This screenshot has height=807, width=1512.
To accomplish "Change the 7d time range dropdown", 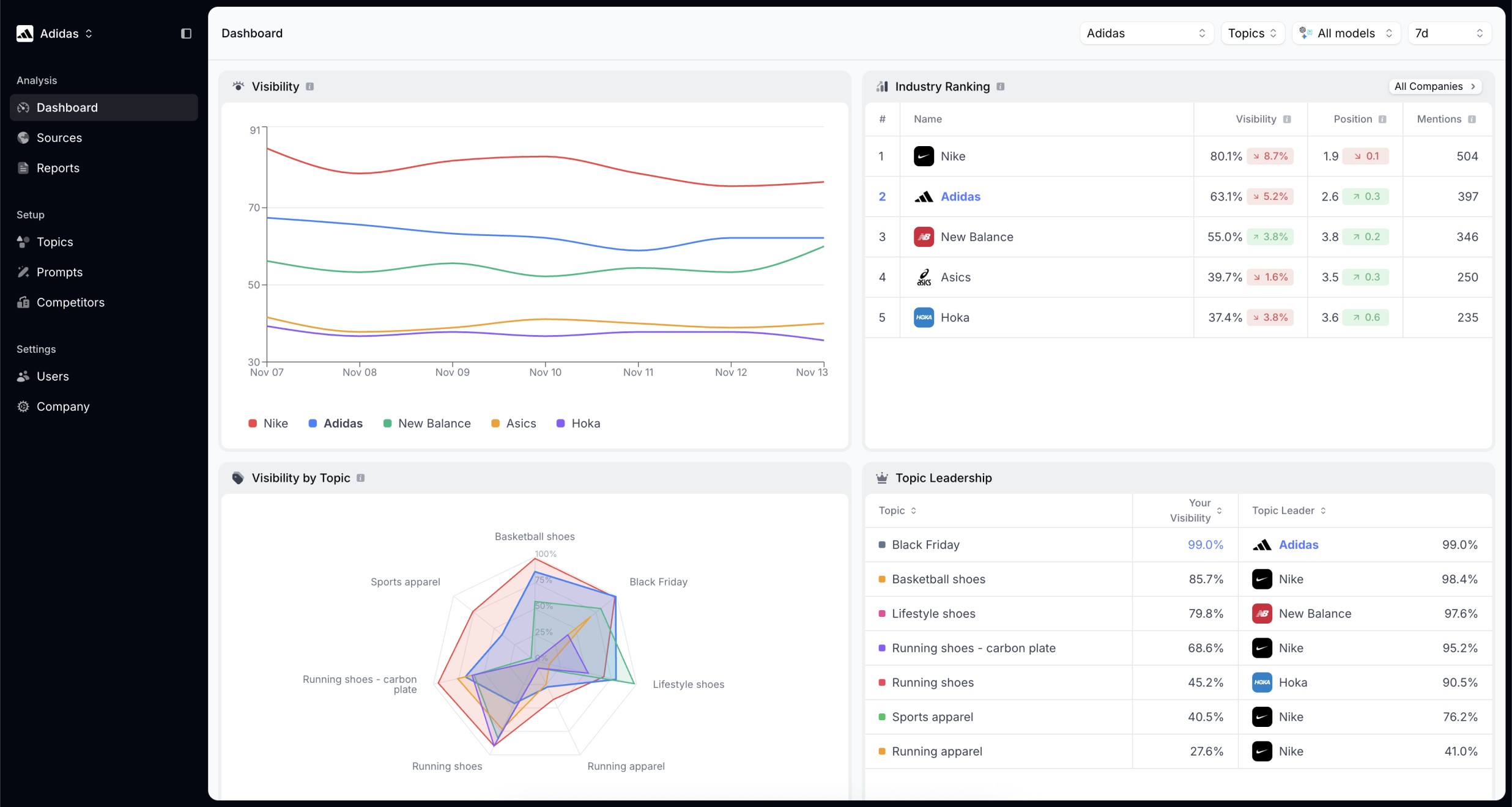I will tap(1449, 33).
